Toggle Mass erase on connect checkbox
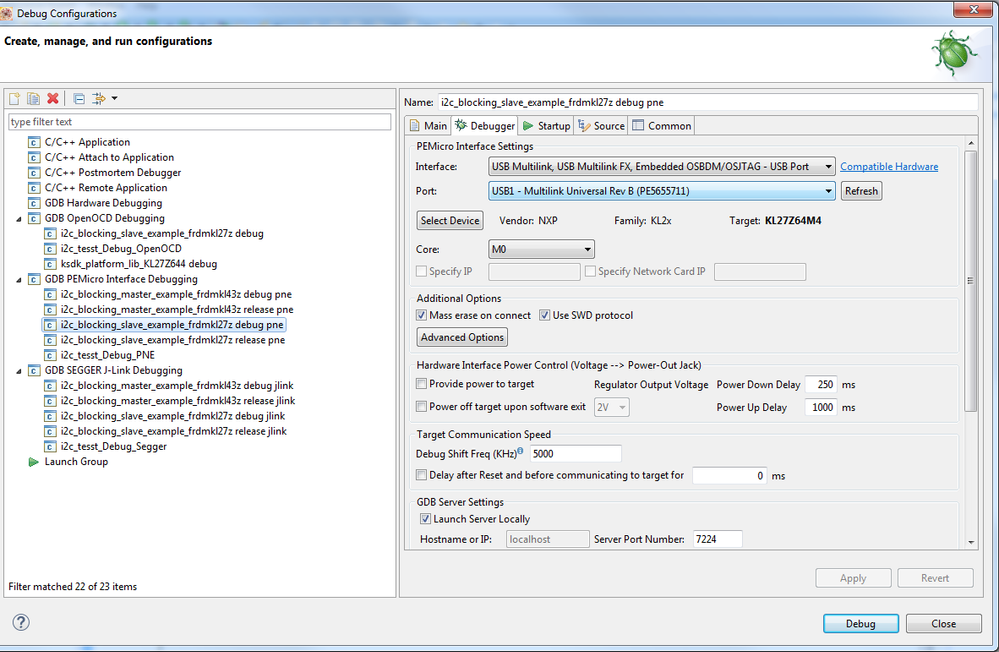Screen dimensions: 999x652 (x=421, y=315)
